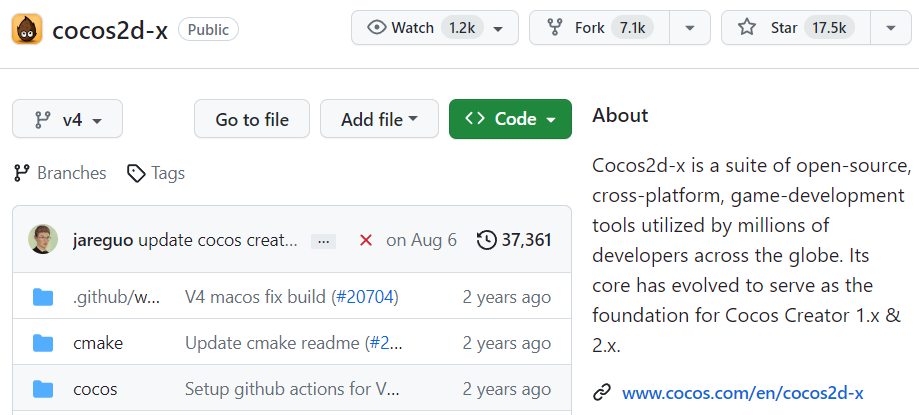
Task: Click the failed checks red X icon
Action: (x=366, y=240)
